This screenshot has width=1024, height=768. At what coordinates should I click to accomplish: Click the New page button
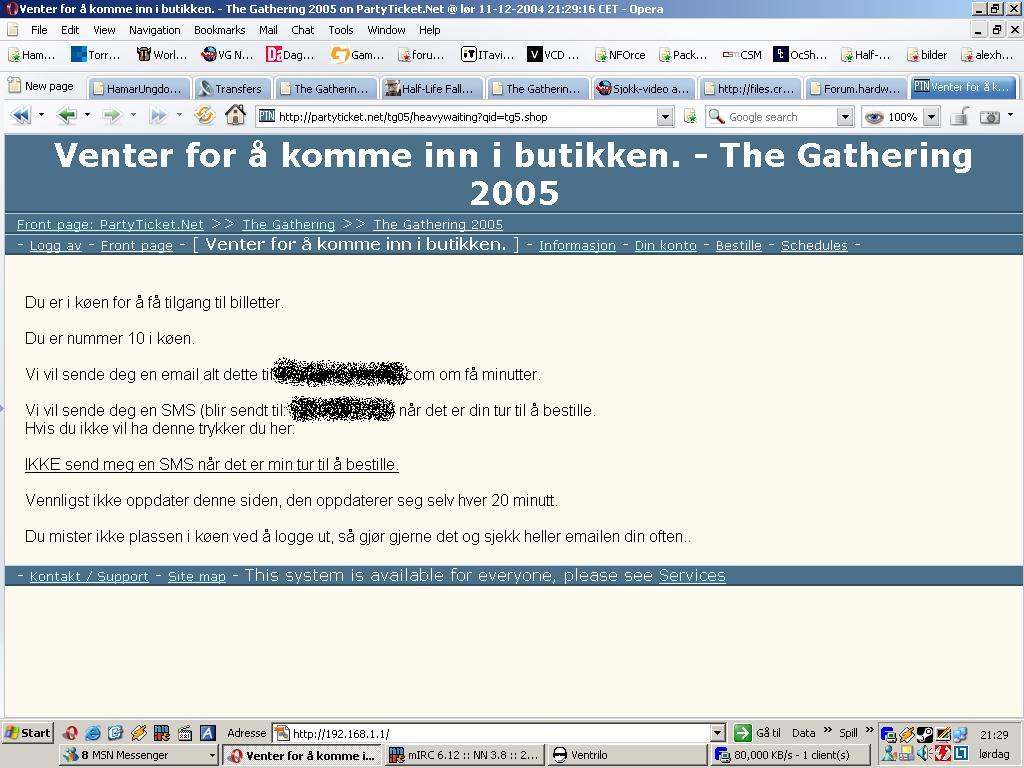point(40,86)
